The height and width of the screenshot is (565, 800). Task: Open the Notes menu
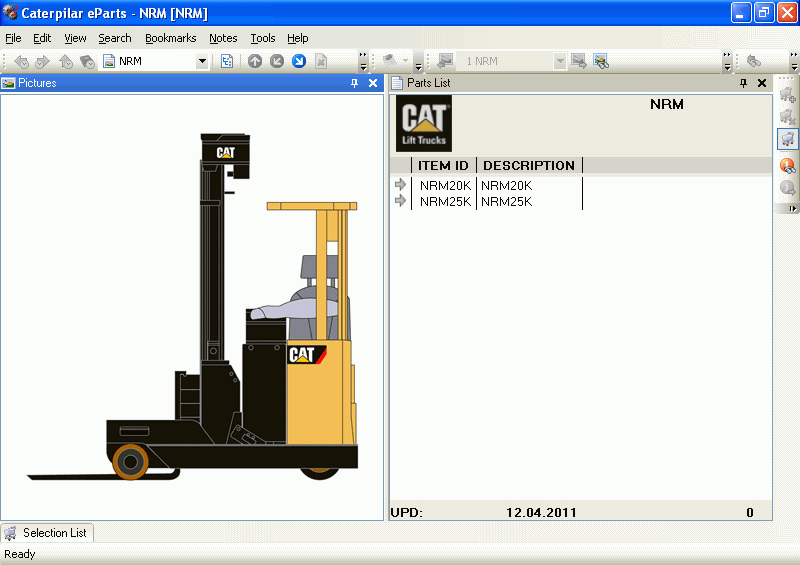point(223,38)
